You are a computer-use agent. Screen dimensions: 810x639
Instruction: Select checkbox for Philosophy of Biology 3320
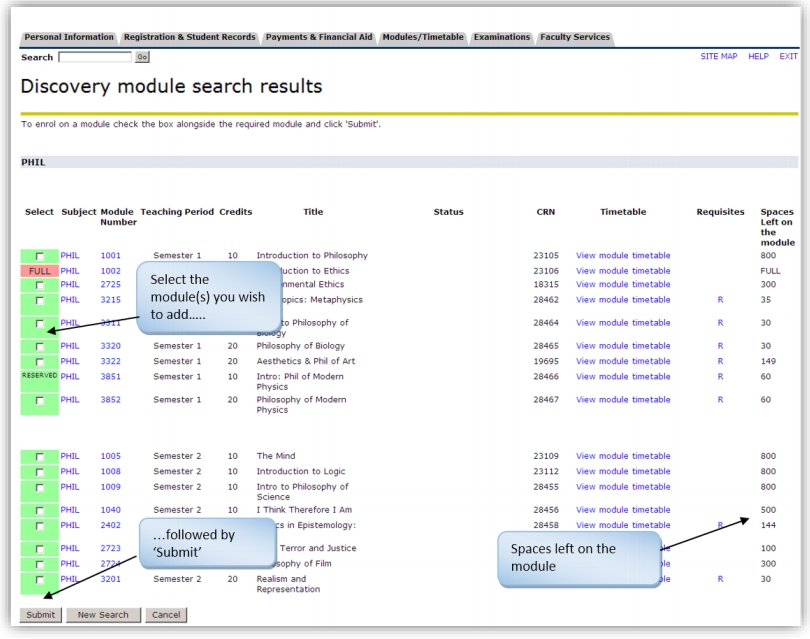click(40, 347)
